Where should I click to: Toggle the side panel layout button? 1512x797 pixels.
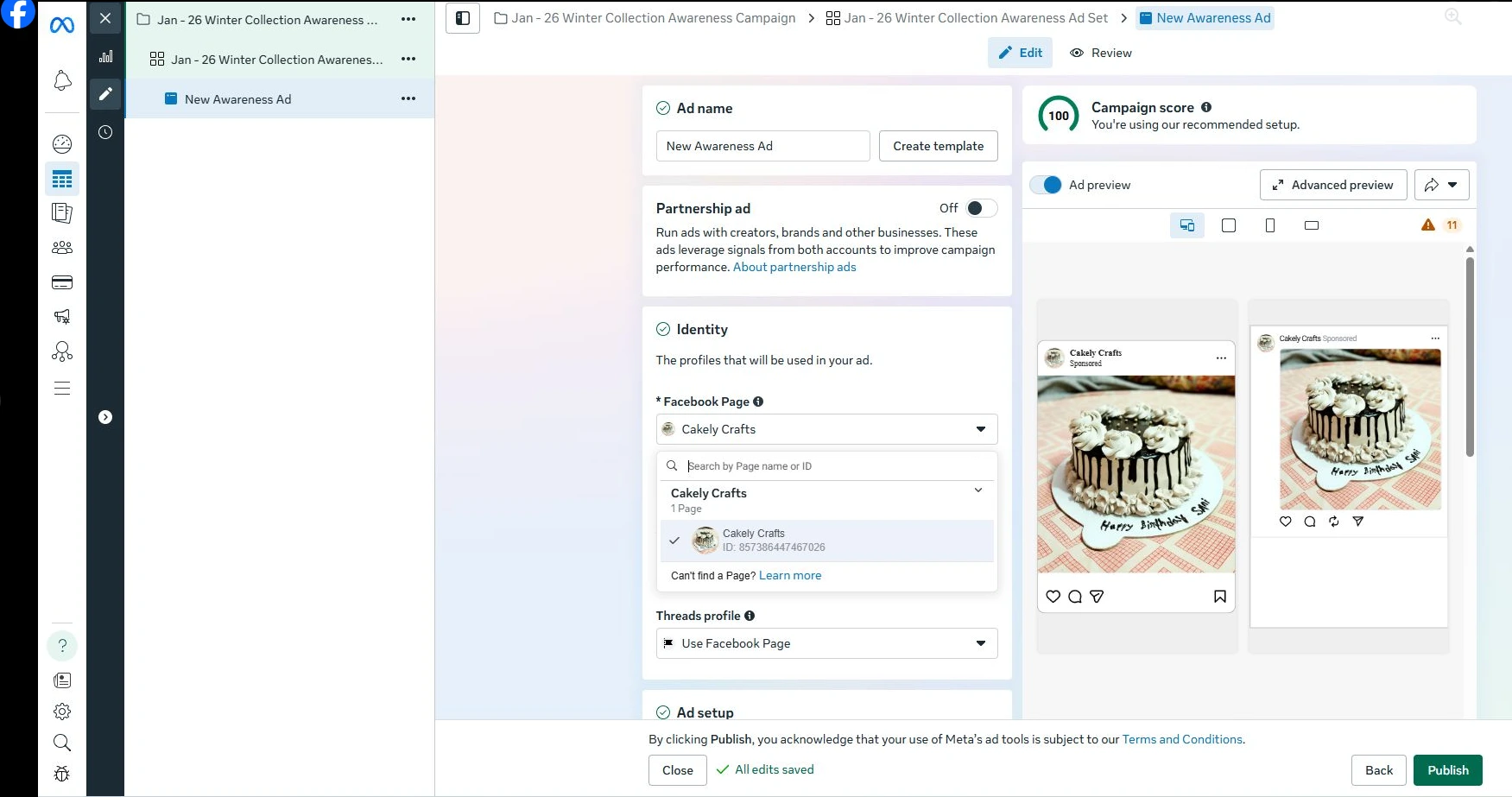coord(463,18)
